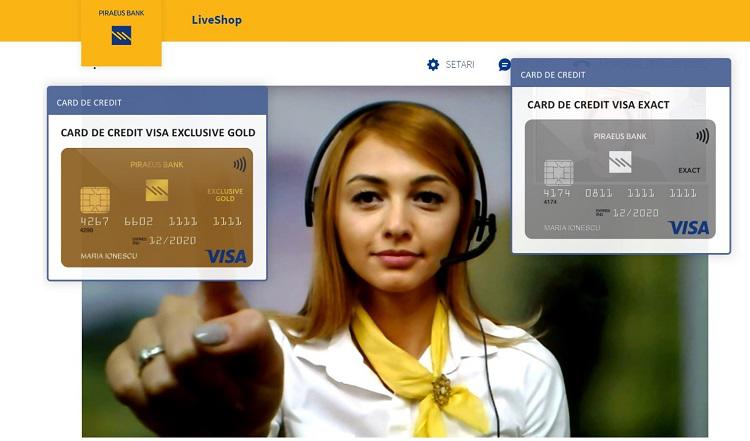Click the chip on the silver card

558,172
